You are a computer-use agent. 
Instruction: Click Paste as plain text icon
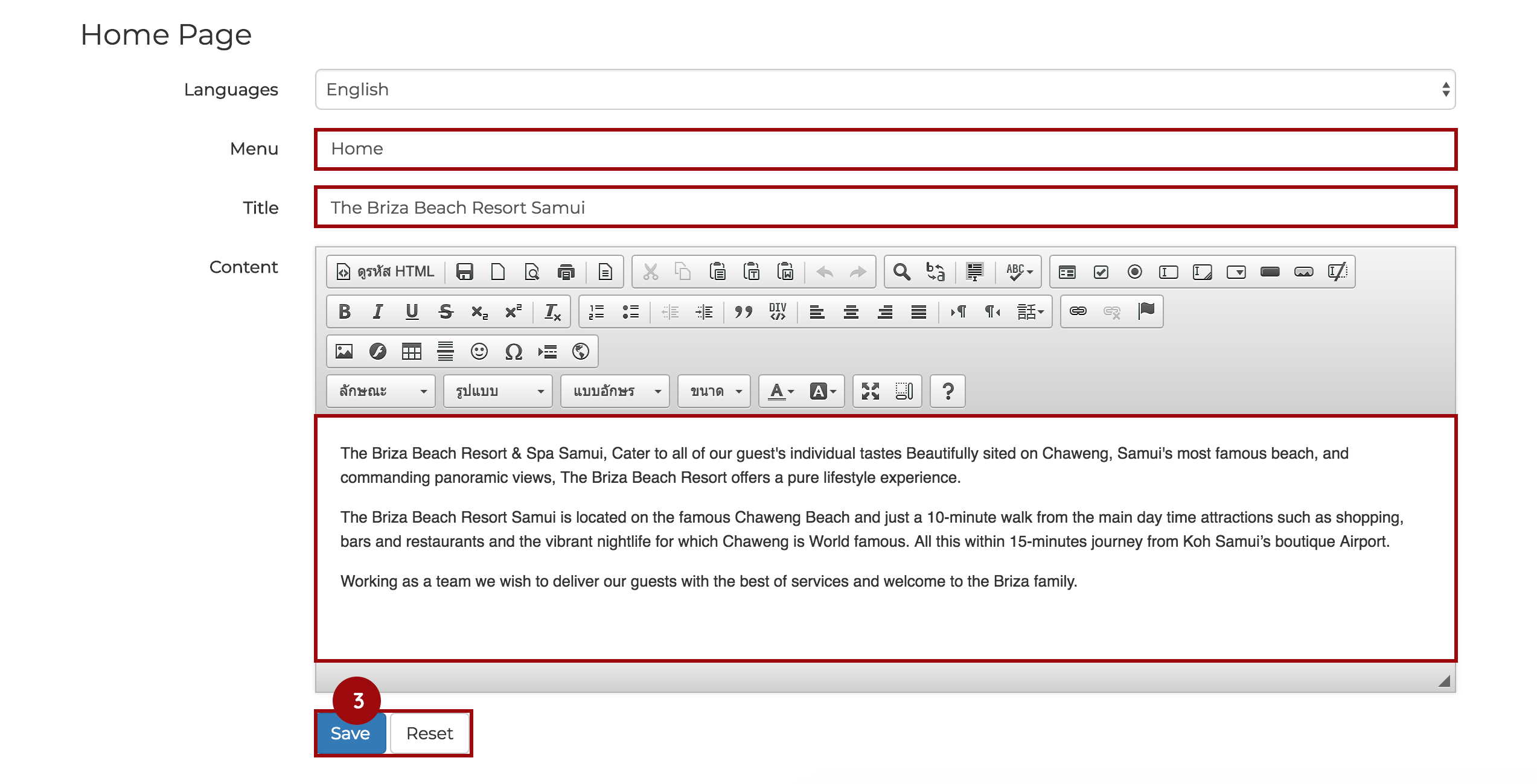(751, 272)
